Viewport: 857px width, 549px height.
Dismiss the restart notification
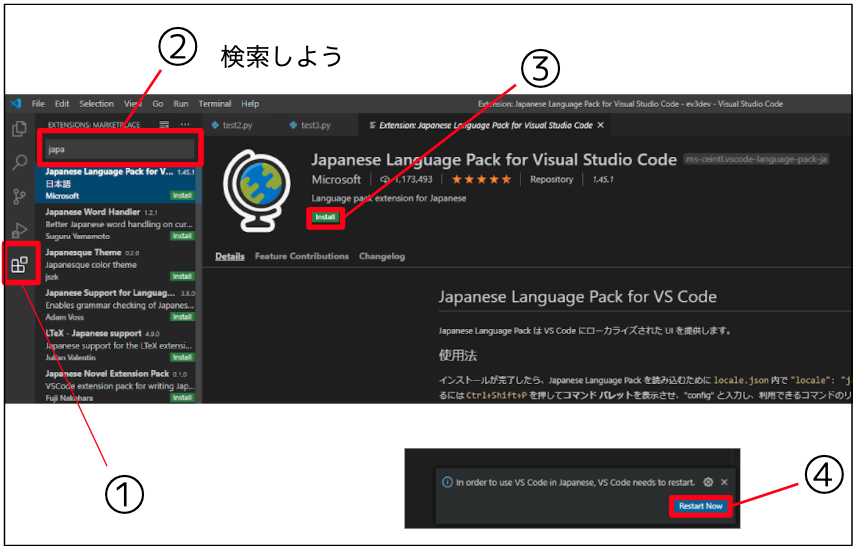[724, 482]
